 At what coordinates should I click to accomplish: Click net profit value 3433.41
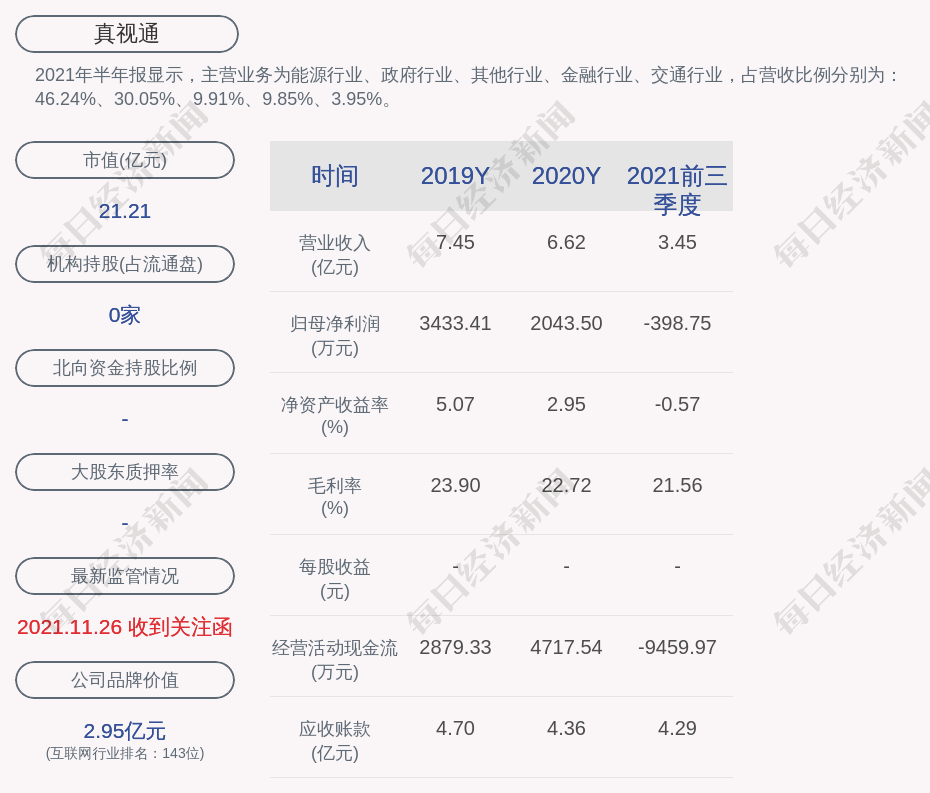(x=455, y=323)
